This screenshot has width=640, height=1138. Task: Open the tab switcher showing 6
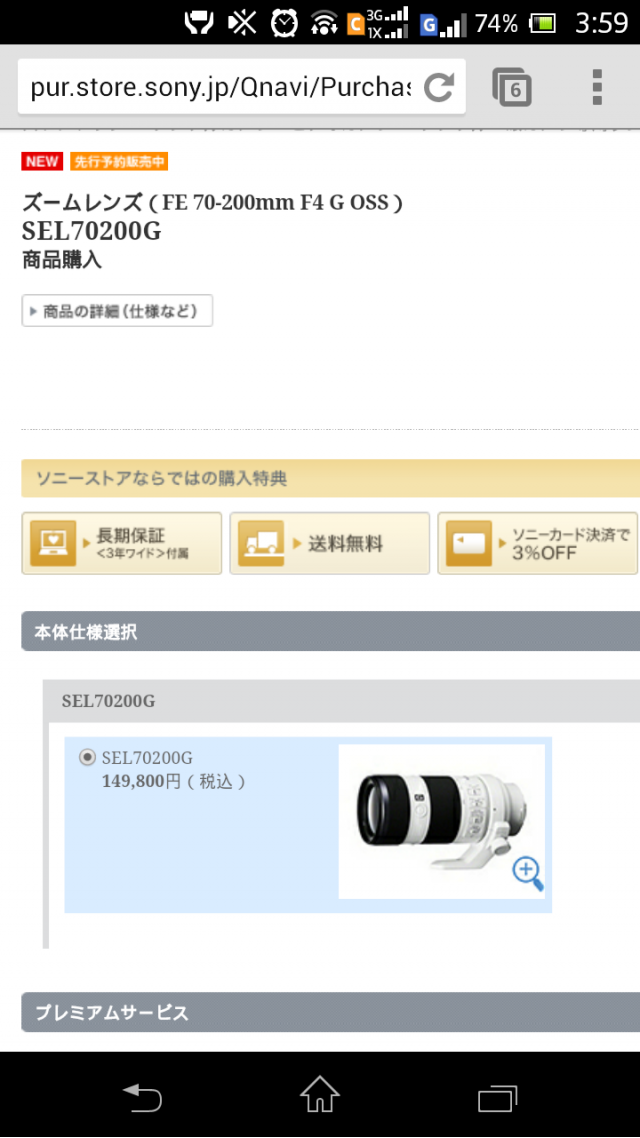[x=512, y=87]
